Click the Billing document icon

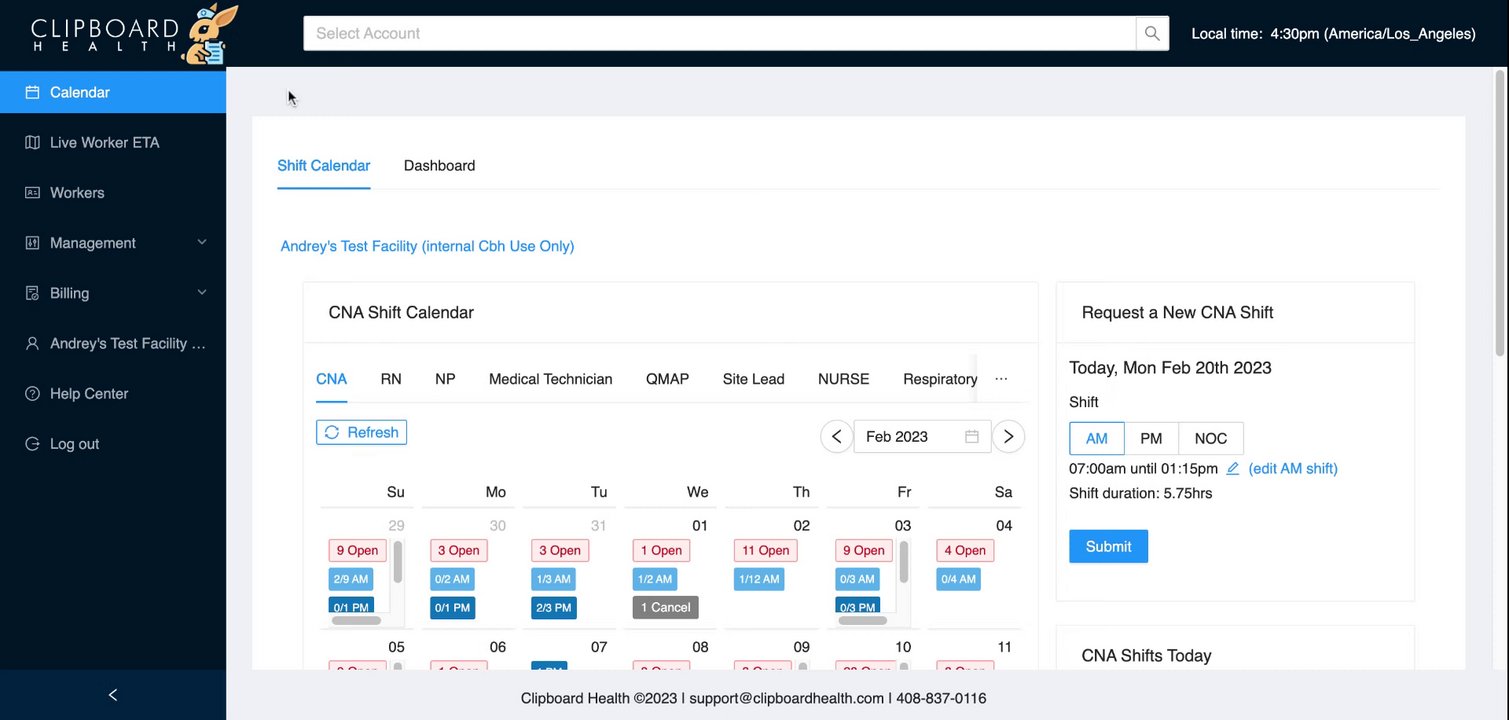coord(32,293)
